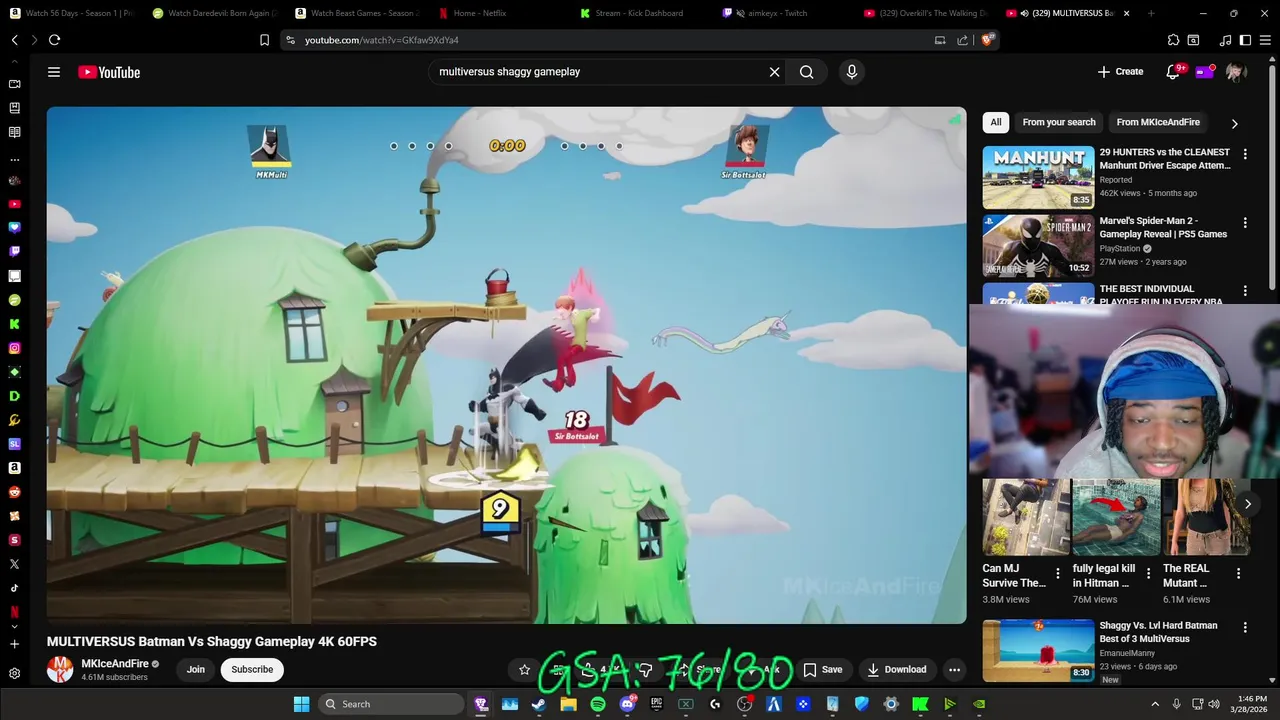The image size is (1280, 720).
Task: Play the MANHUNT video thumbnail
Action: [1038, 178]
